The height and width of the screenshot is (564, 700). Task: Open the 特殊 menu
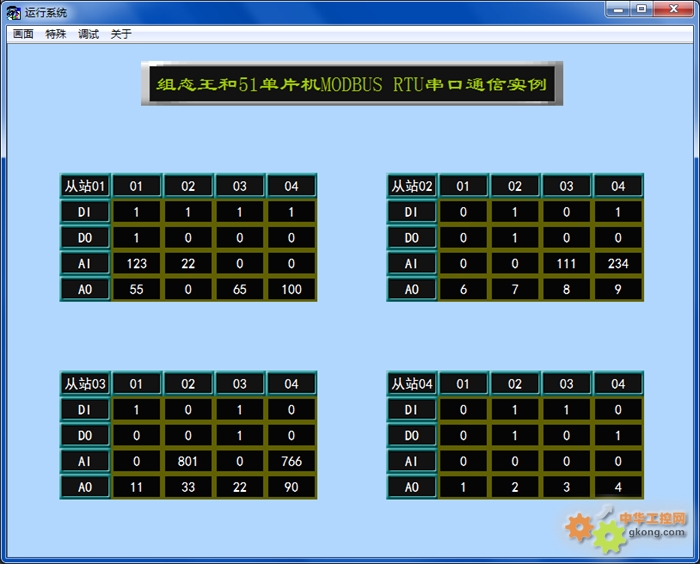(x=56, y=34)
